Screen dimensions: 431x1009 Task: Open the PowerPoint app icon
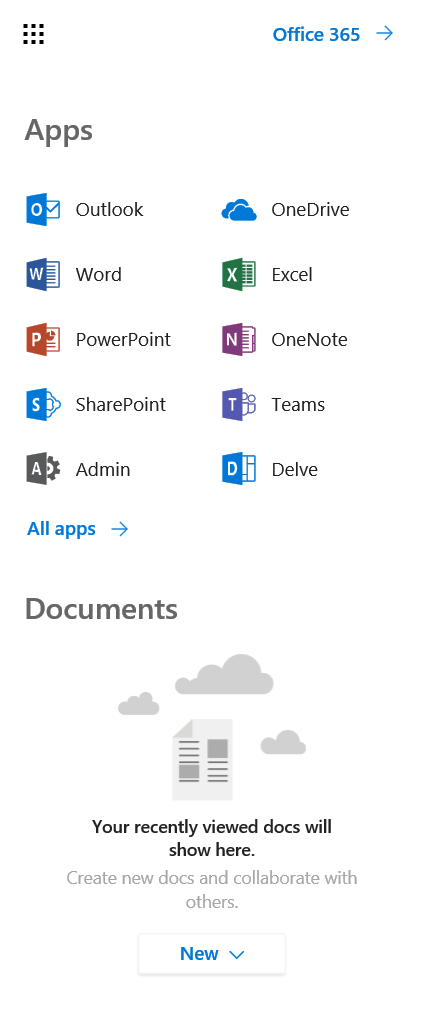[43, 340]
